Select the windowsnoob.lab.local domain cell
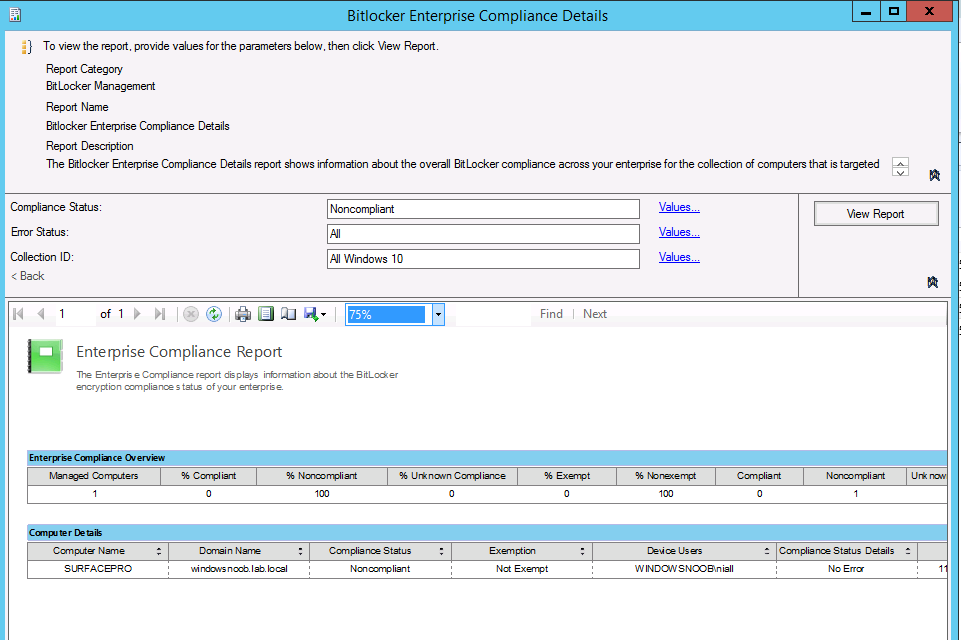The width and height of the screenshot is (961, 640). coord(239,569)
